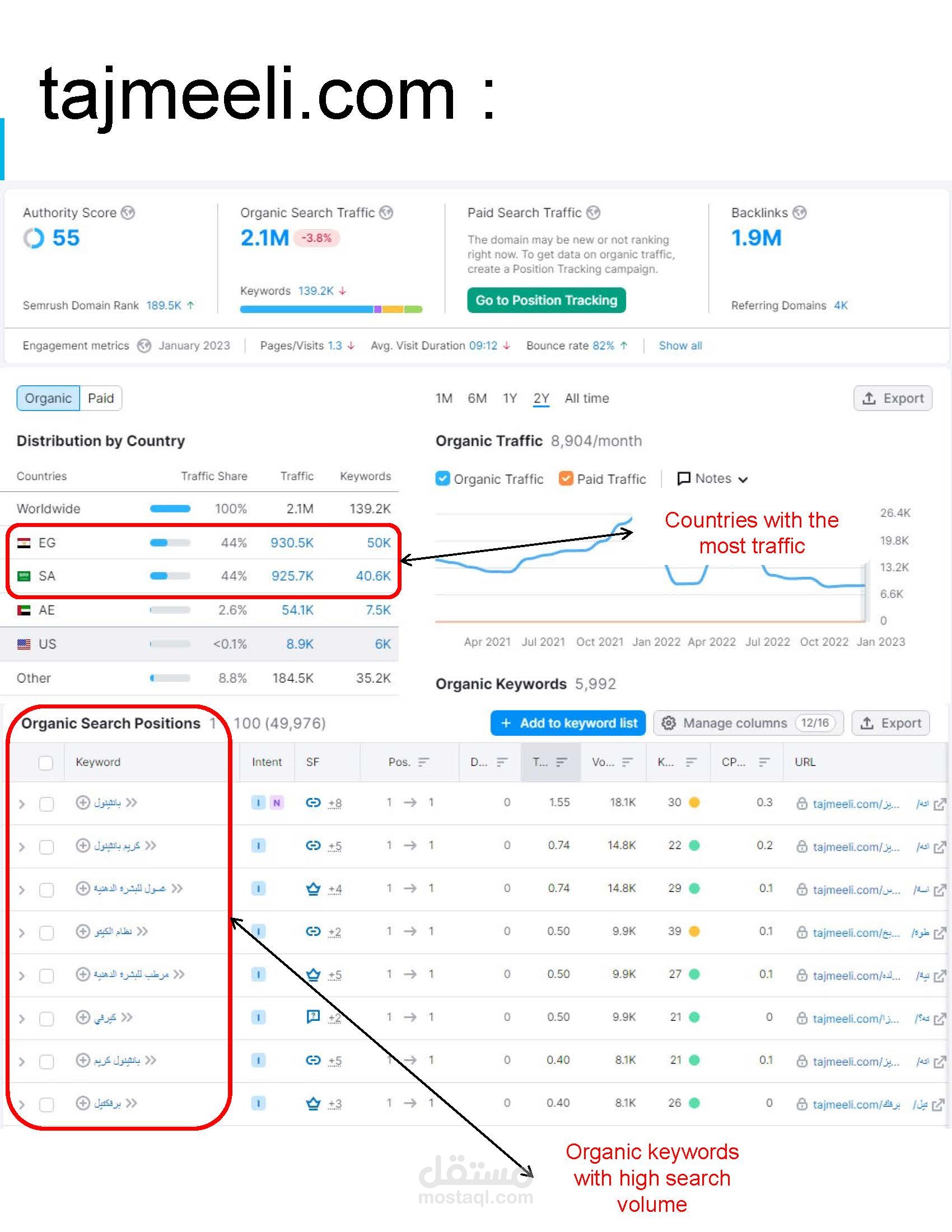Toggle the Organic Traffic chart checkbox
952x1232 pixels.
coord(443,478)
